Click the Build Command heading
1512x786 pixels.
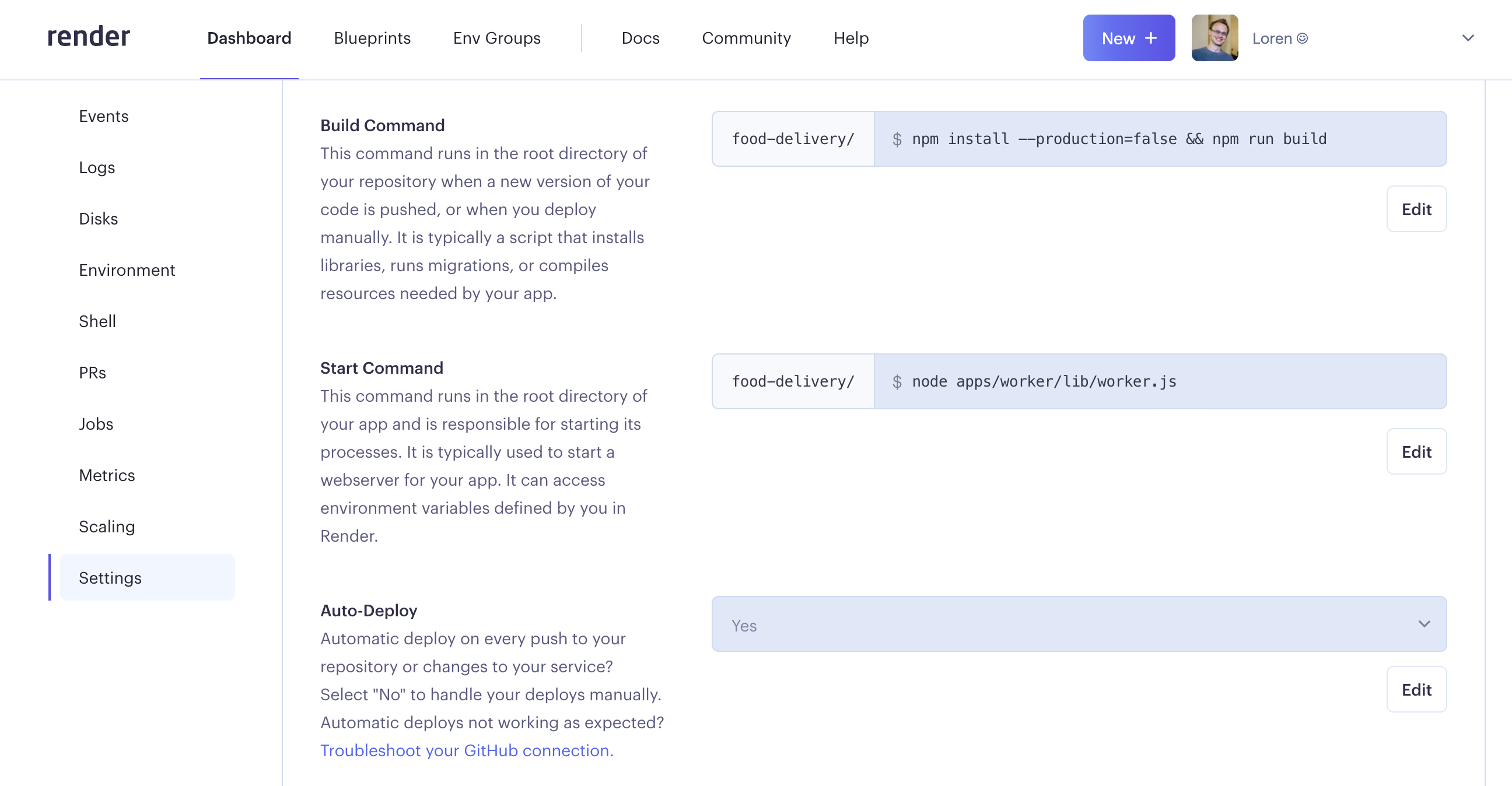point(382,125)
